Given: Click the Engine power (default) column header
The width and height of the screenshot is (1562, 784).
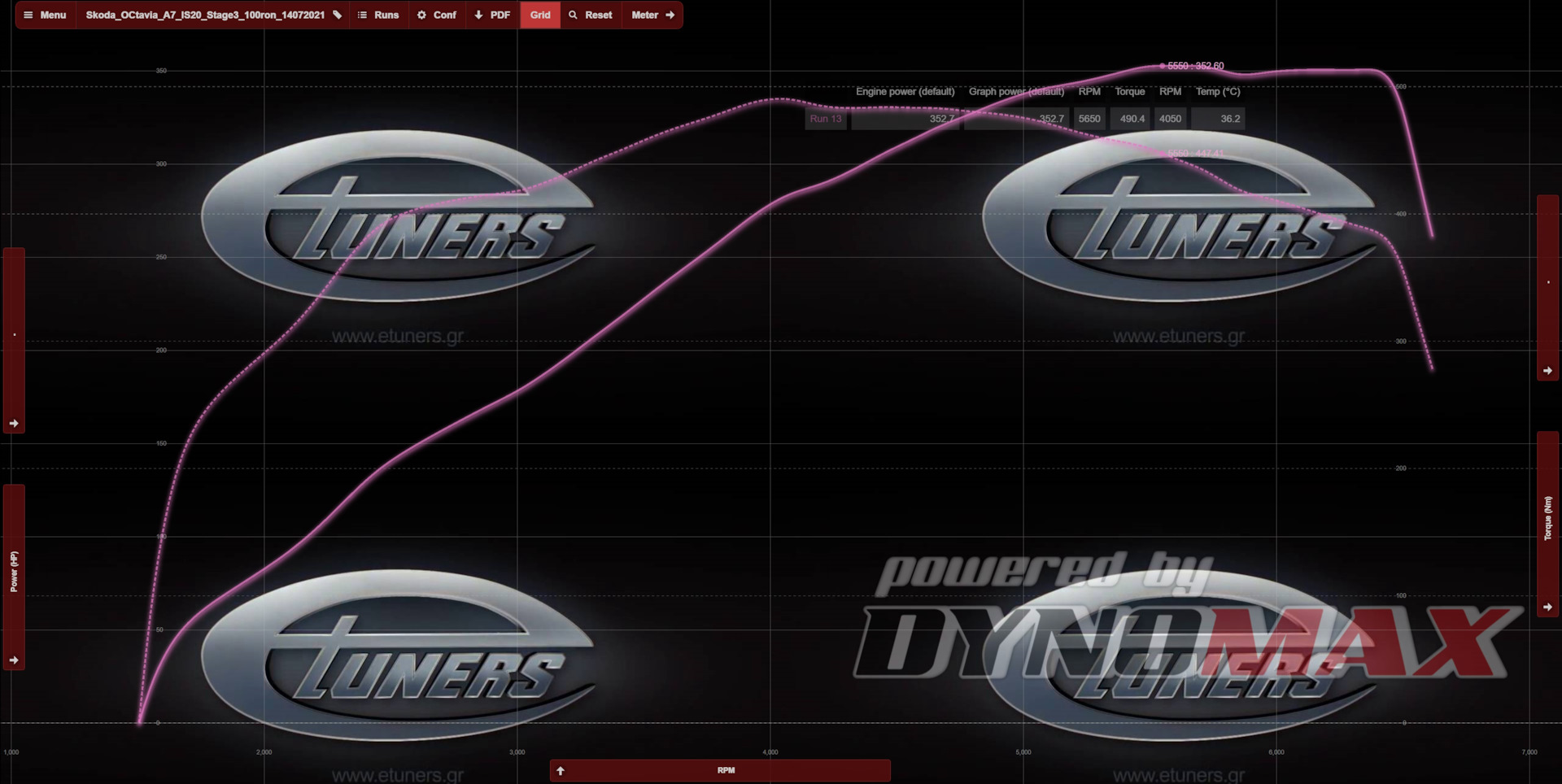Looking at the screenshot, I should [905, 91].
